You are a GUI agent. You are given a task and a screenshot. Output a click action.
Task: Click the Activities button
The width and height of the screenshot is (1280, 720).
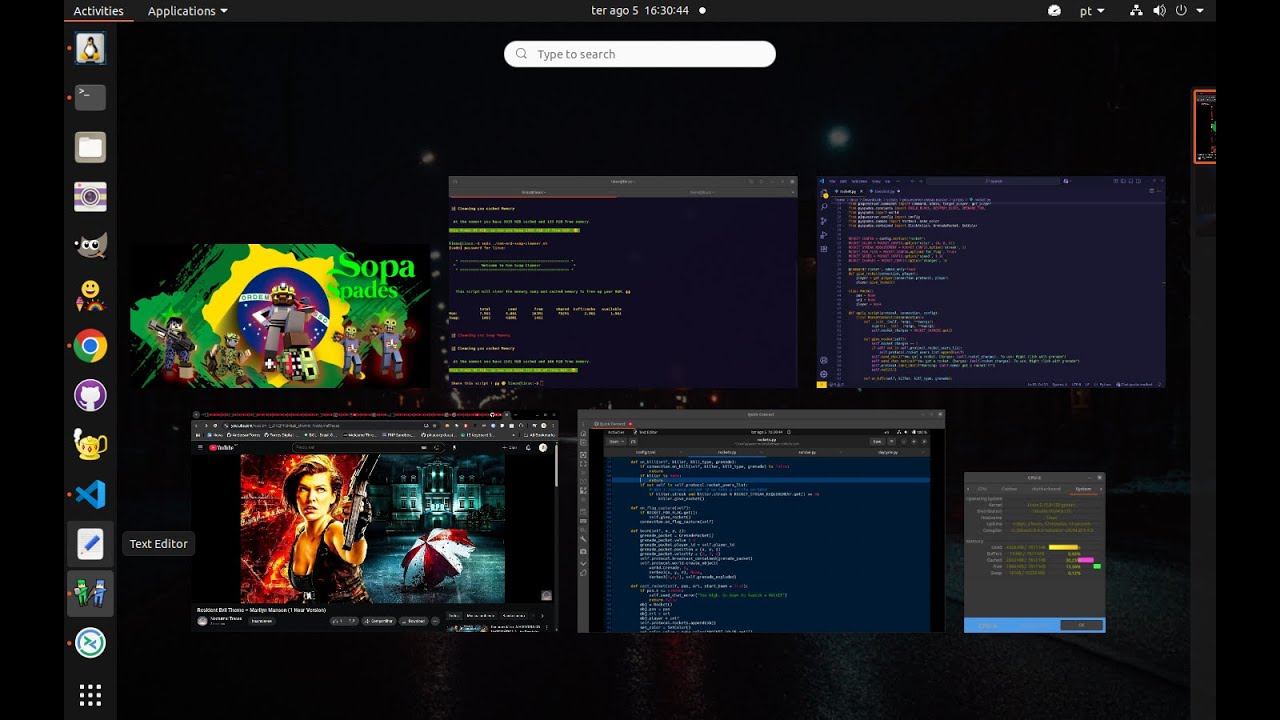point(98,11)
